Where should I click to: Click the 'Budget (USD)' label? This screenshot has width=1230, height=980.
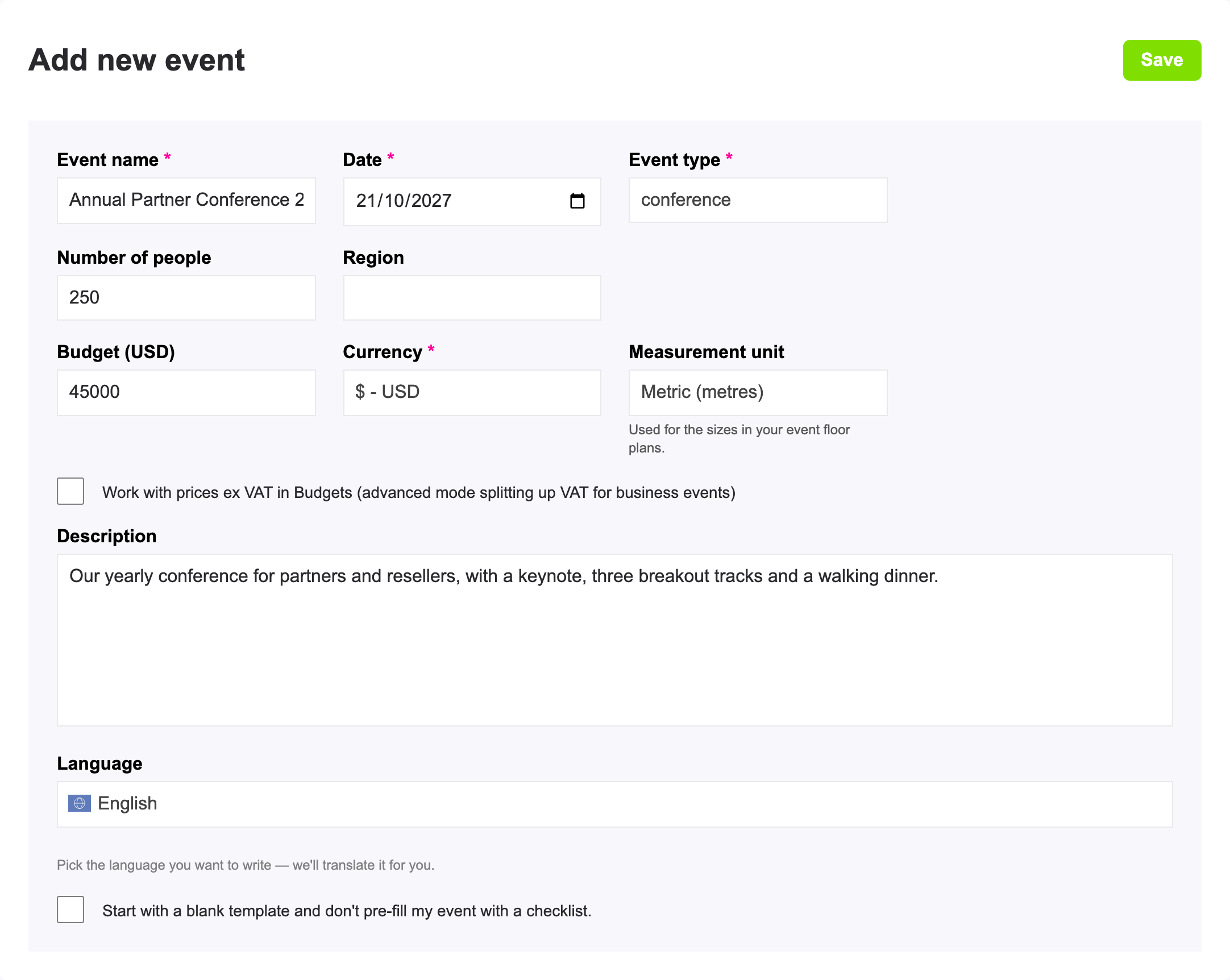pyautogui.click(x=116, y=352)
